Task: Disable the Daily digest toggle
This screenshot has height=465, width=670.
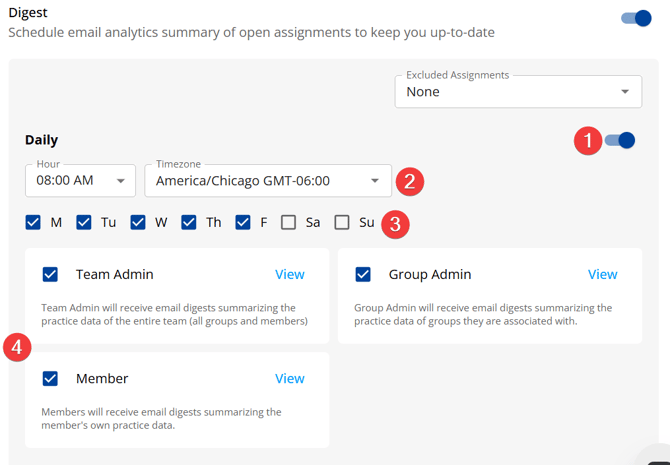Action: pyautogui.click(x=620, y=141)
